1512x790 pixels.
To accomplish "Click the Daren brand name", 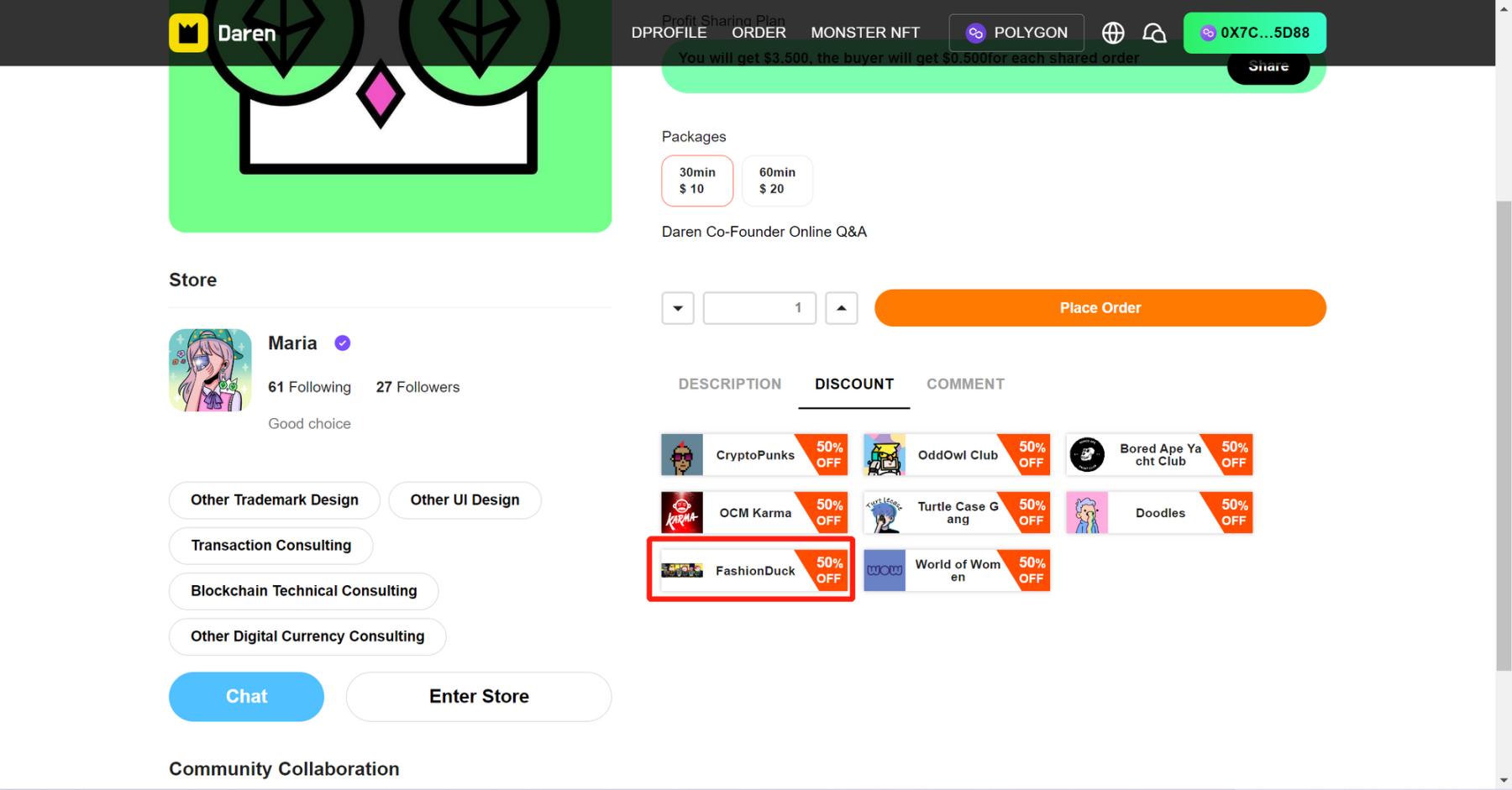I will coord(247,34).
